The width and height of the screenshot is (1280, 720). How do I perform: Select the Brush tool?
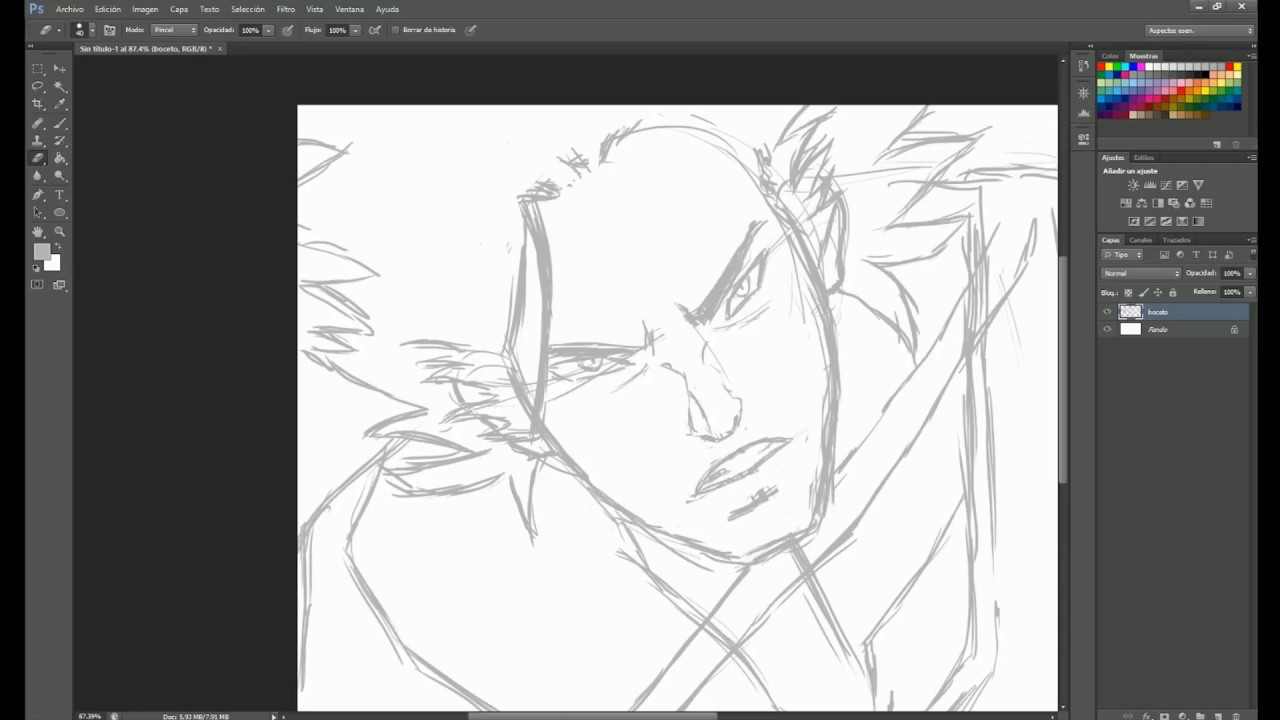[60, 124]
